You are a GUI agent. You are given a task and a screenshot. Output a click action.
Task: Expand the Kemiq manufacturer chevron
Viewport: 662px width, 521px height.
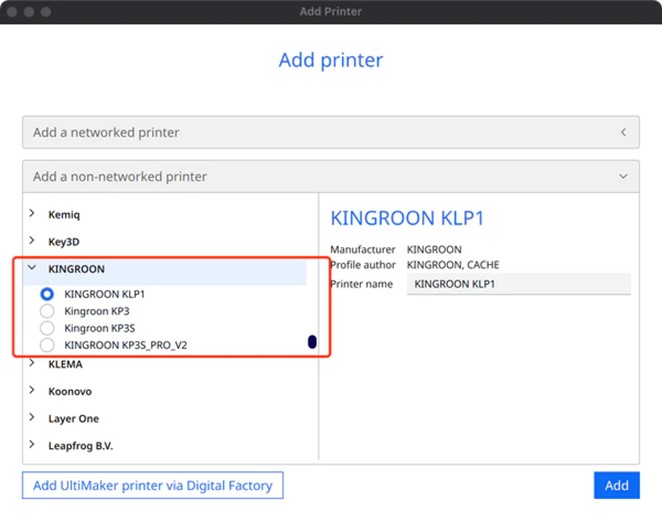(x=32, y=213)
